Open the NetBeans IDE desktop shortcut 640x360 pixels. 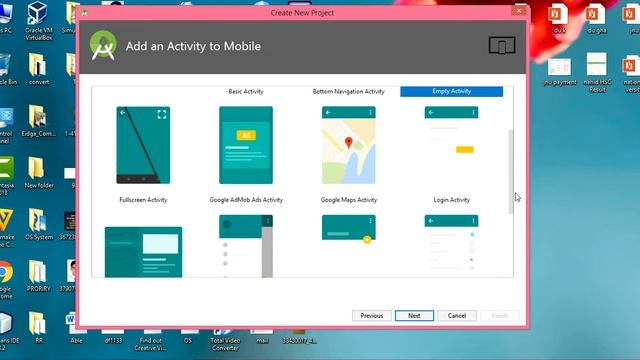coord(7,332)
